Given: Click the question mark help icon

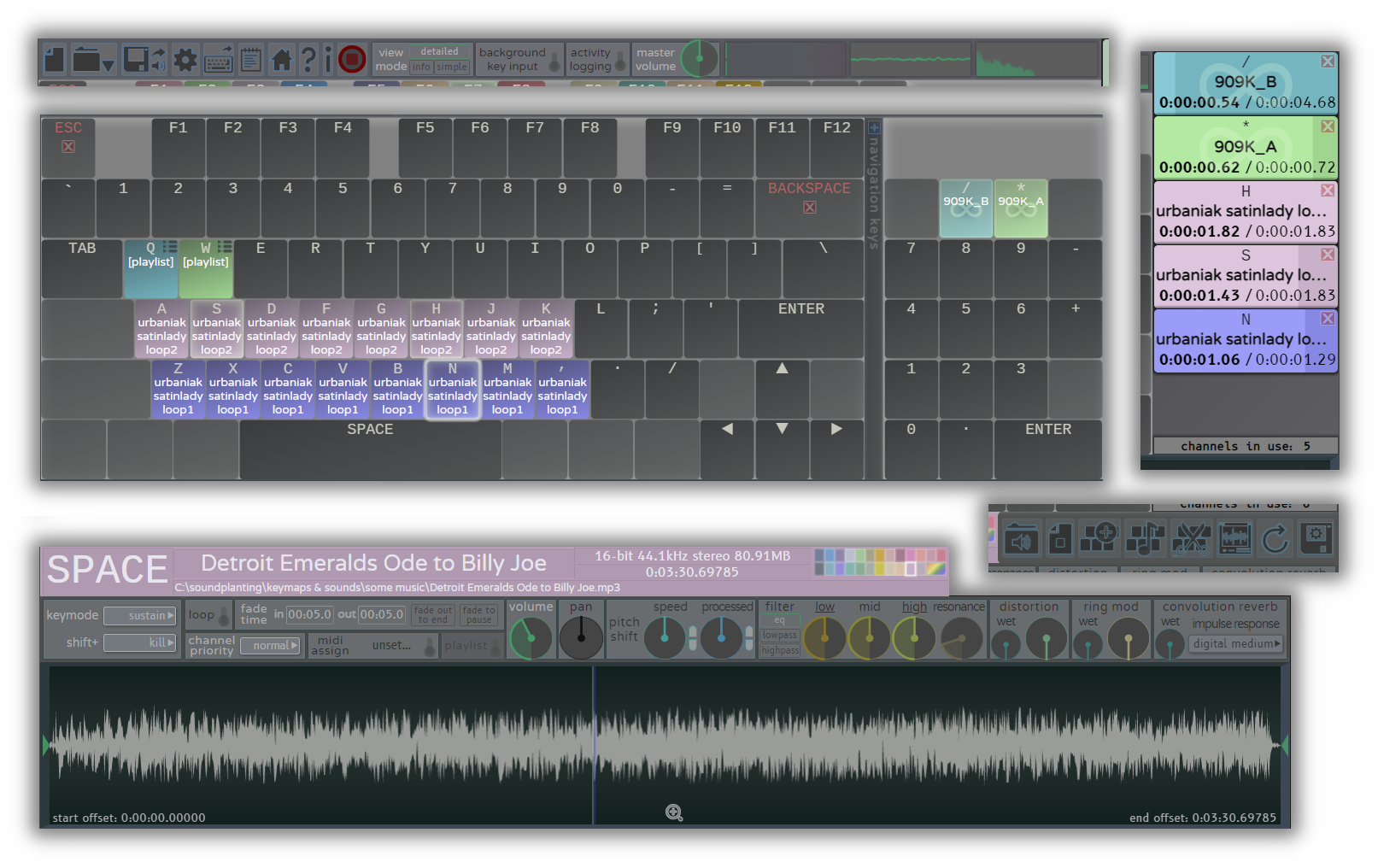Looking at the screenshot, I should [x=308, y=59].
